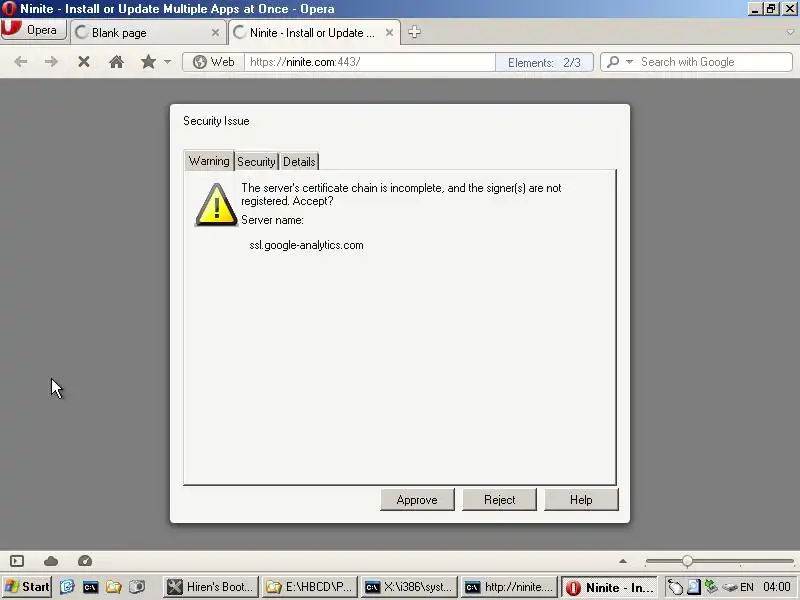This screenshot has width=800, height=600.
Task: Open command prompt from quick launch
Action: pos(90,587)
